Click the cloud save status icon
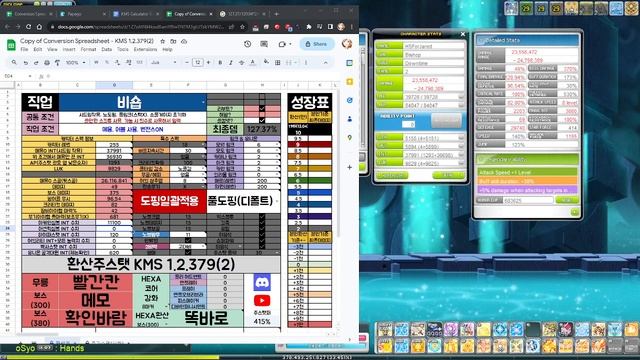Screen dimensions: 640x360 coord(184,41)
